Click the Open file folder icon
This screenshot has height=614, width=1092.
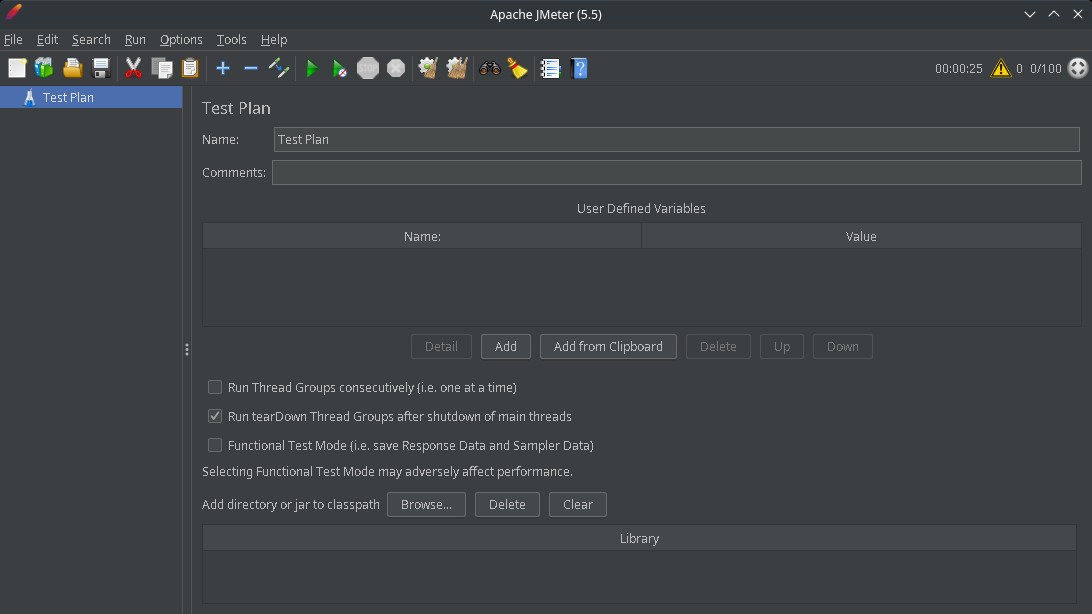[x=72, y=68]
